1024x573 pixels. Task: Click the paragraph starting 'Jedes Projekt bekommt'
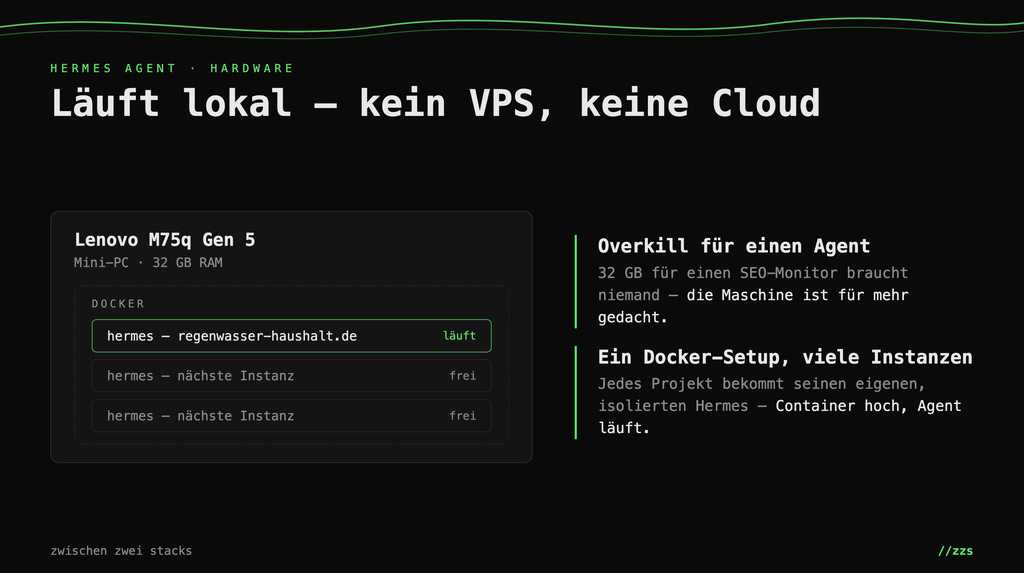(780, 406)
